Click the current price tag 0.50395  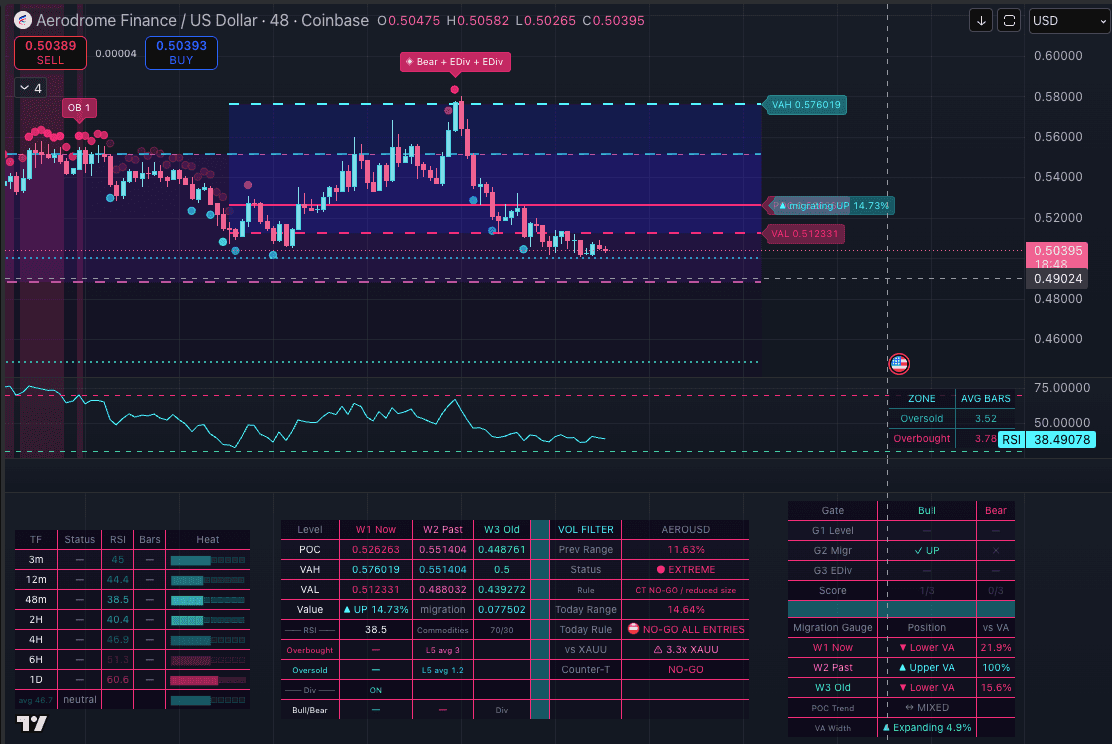point(1057,255)
